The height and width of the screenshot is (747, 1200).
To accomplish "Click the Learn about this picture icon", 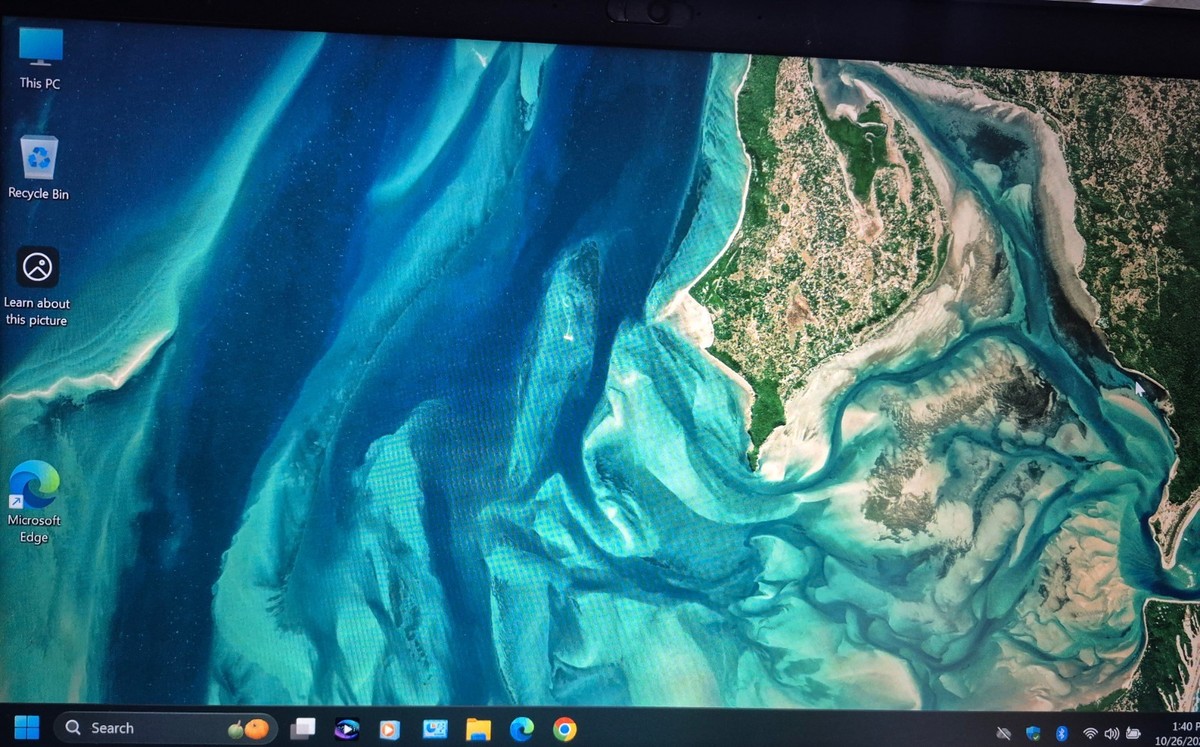I will [x=37, y=285].
